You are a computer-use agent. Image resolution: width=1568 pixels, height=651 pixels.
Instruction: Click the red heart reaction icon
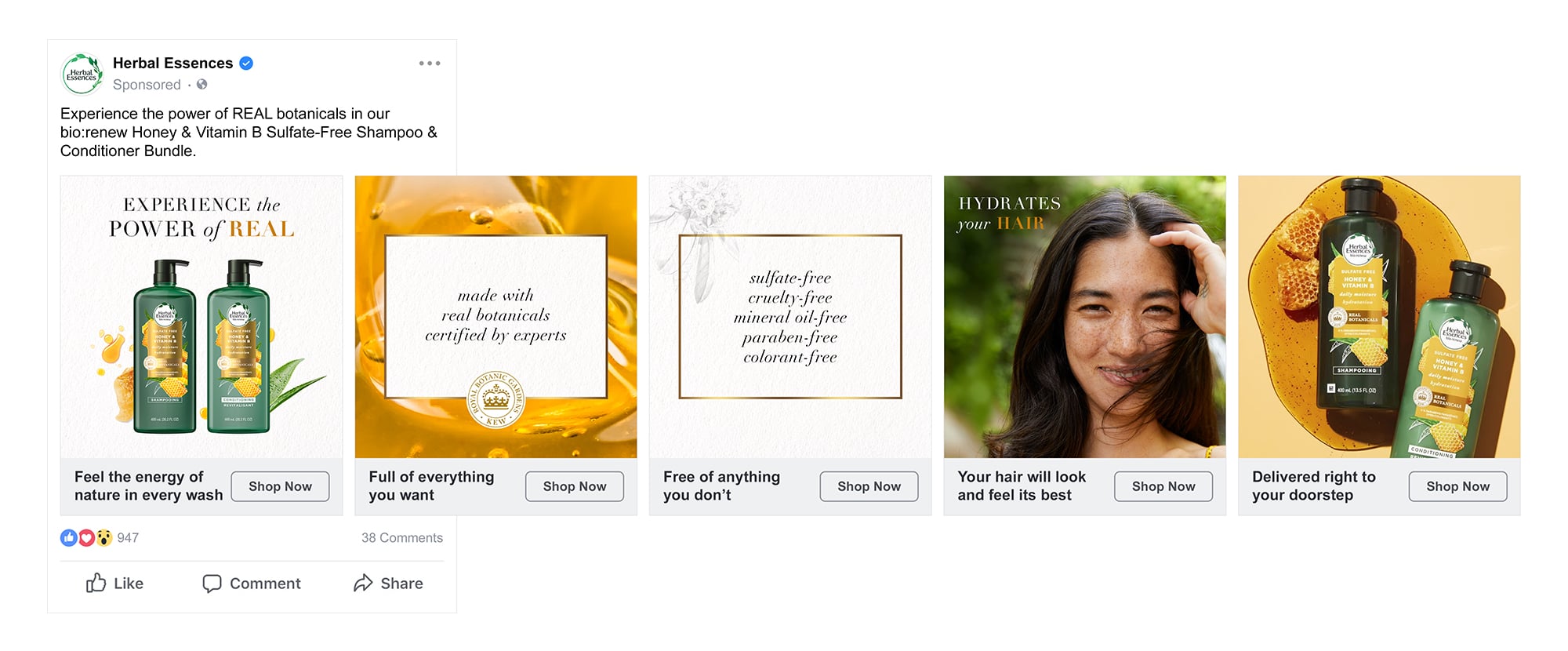[86, 538]
